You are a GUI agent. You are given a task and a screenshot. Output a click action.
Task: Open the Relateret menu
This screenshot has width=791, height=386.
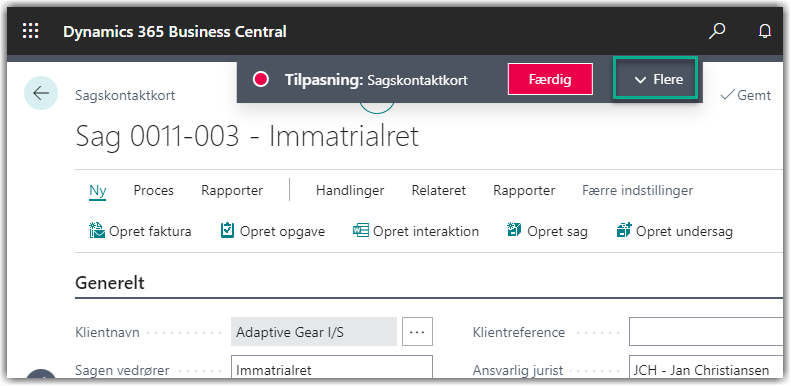click(438, 190)
